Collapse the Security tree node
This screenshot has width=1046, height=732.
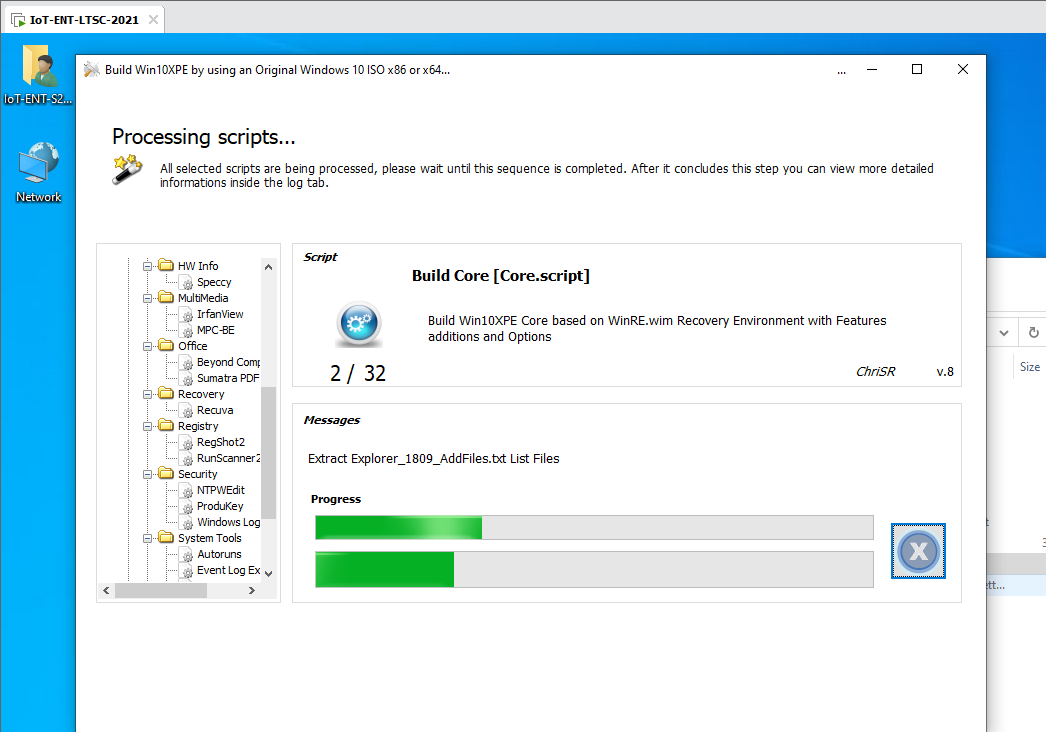click(x=147, y=474)
